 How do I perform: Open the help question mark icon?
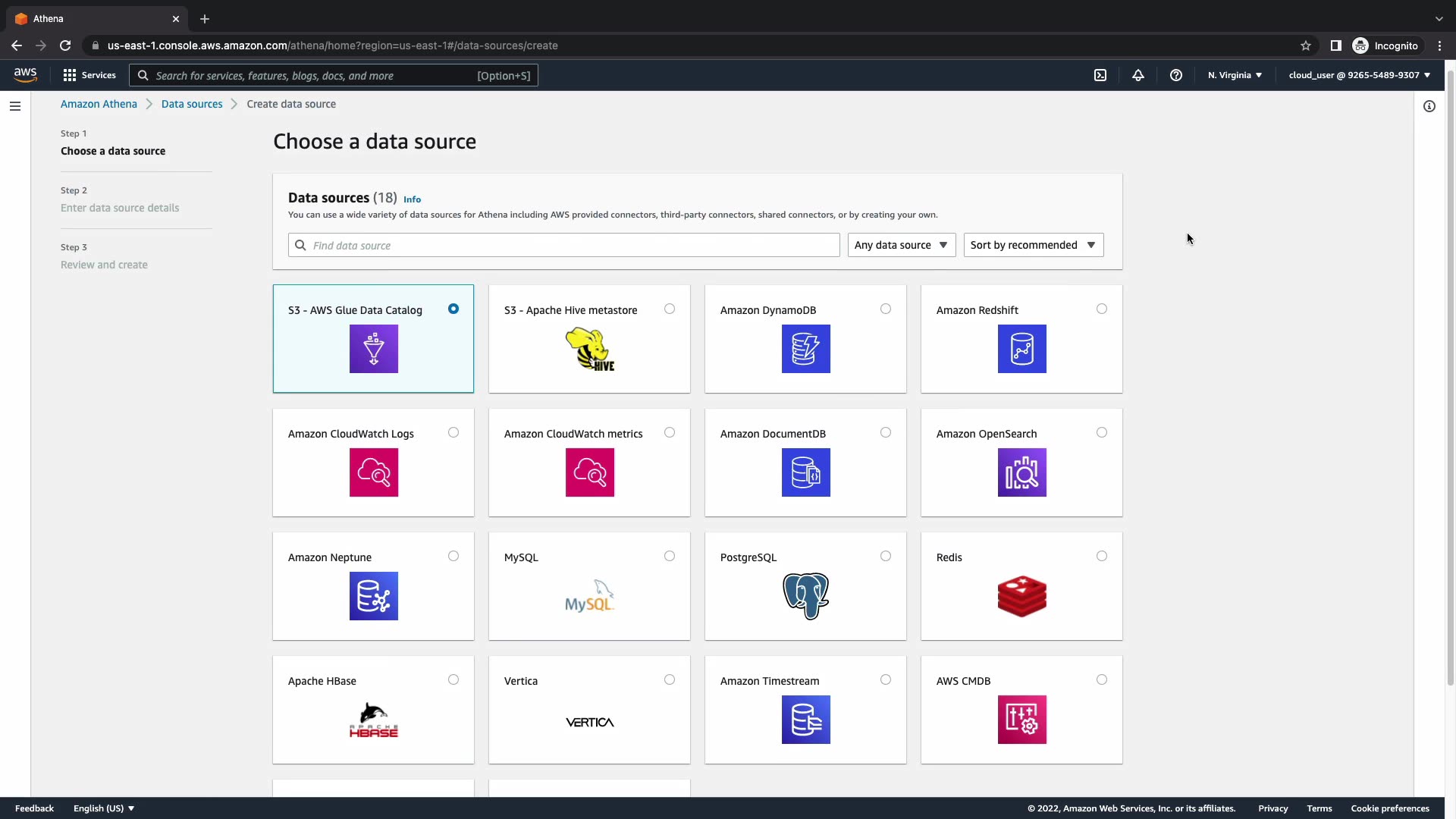1176,75
